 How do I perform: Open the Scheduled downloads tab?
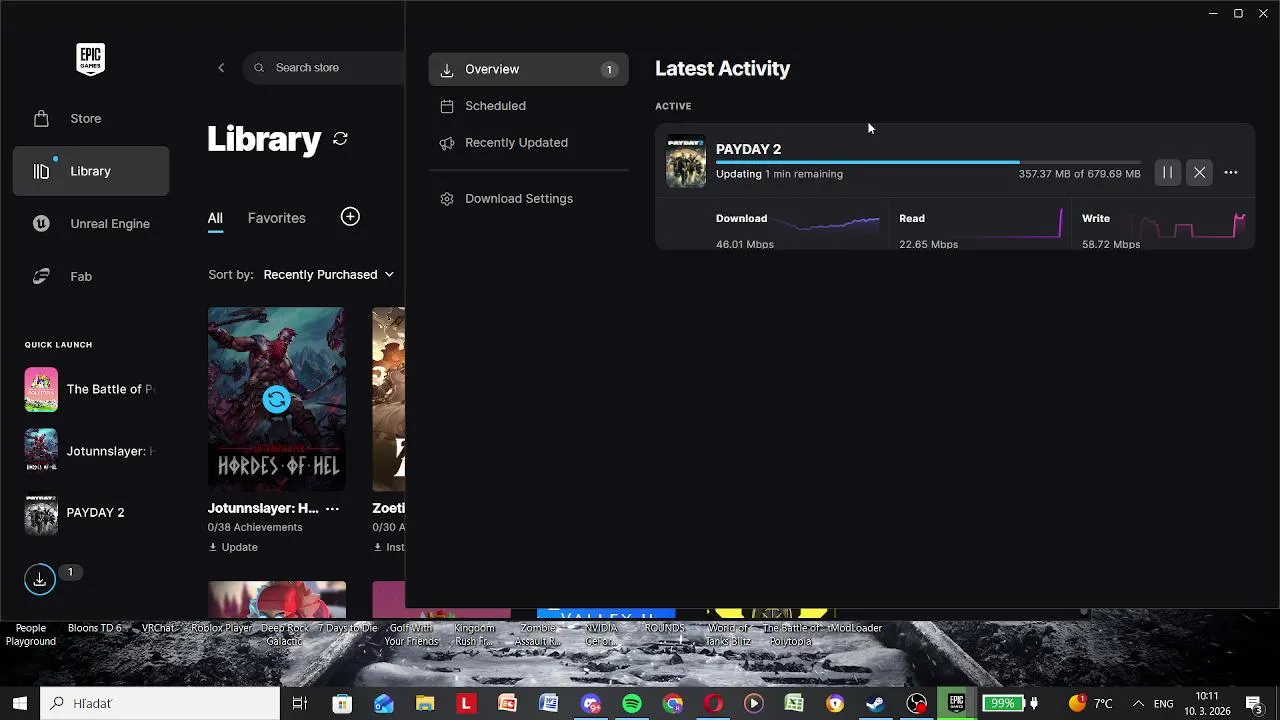(x=529, y=106)
